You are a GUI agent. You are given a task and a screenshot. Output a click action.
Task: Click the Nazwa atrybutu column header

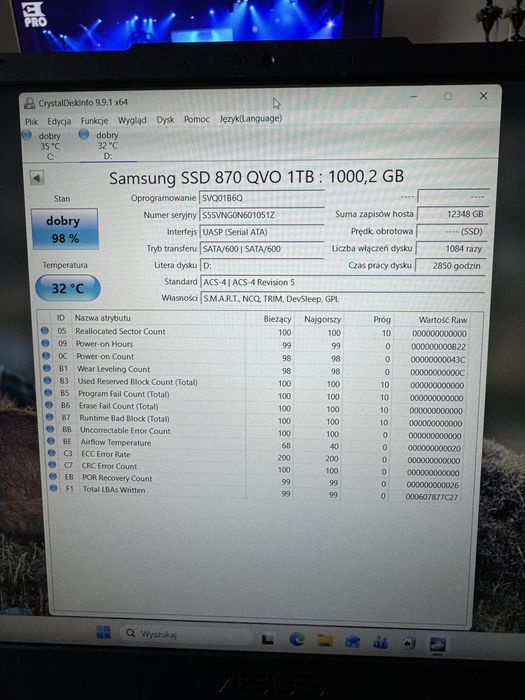(102, 318)
